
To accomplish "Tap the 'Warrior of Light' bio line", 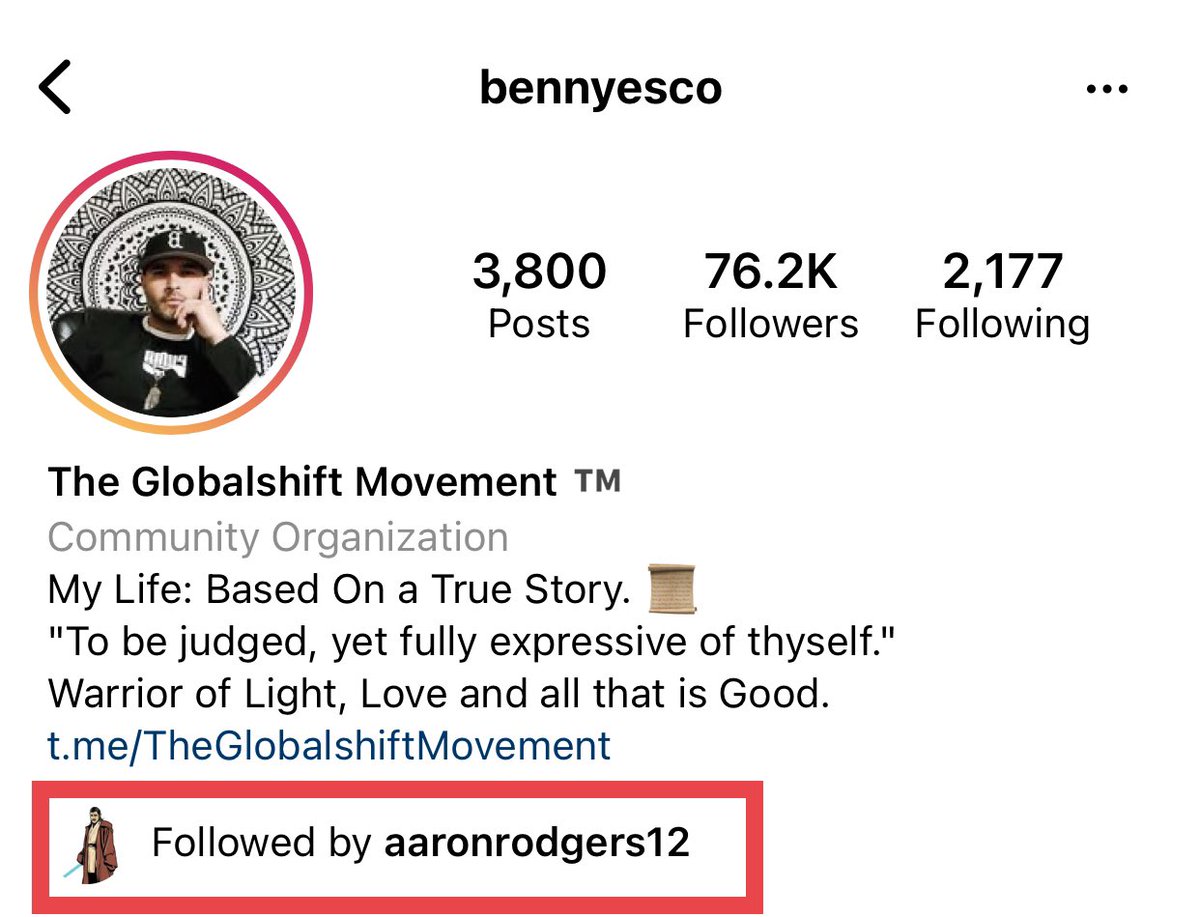I will point(439,694).
